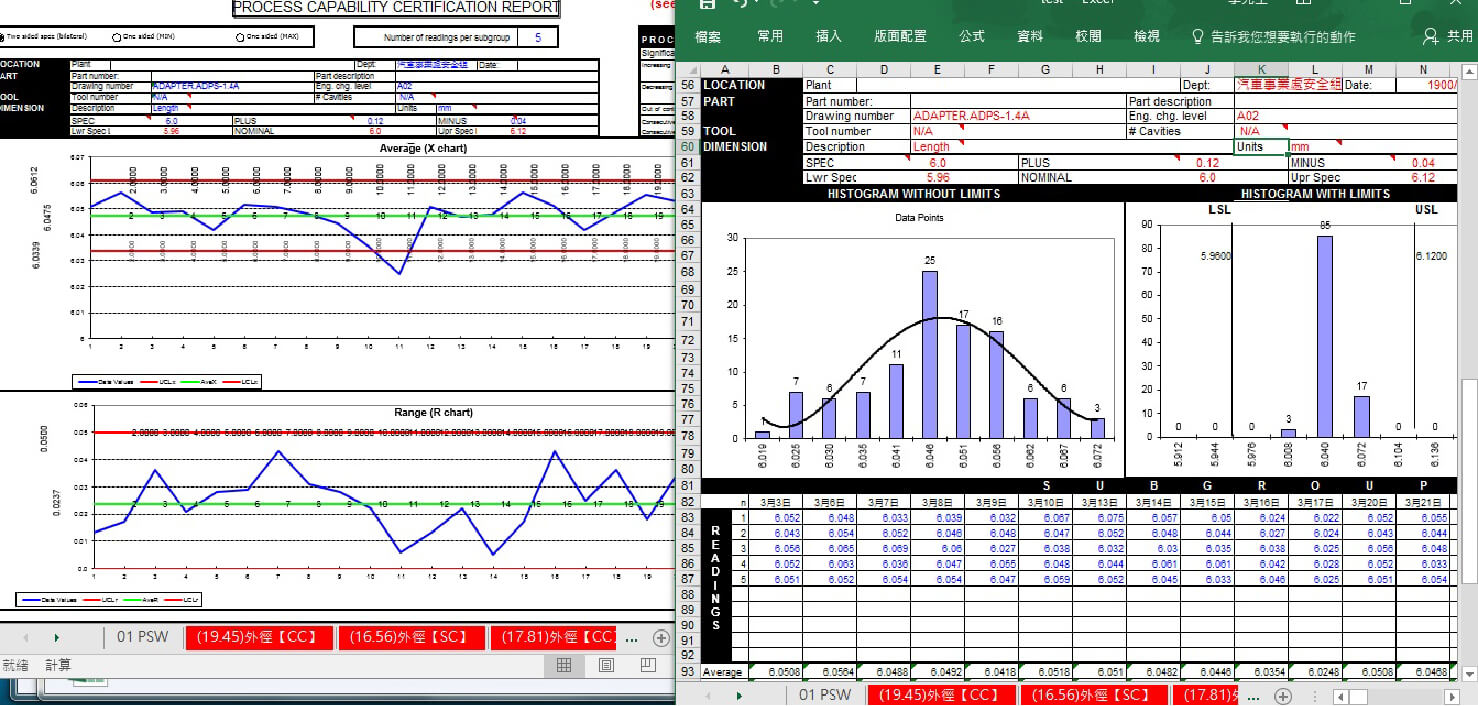Image resolution: width=1478 pixels, height=706 pixels.
Task: Add a new sheet in left window
Action: (661, 637)
